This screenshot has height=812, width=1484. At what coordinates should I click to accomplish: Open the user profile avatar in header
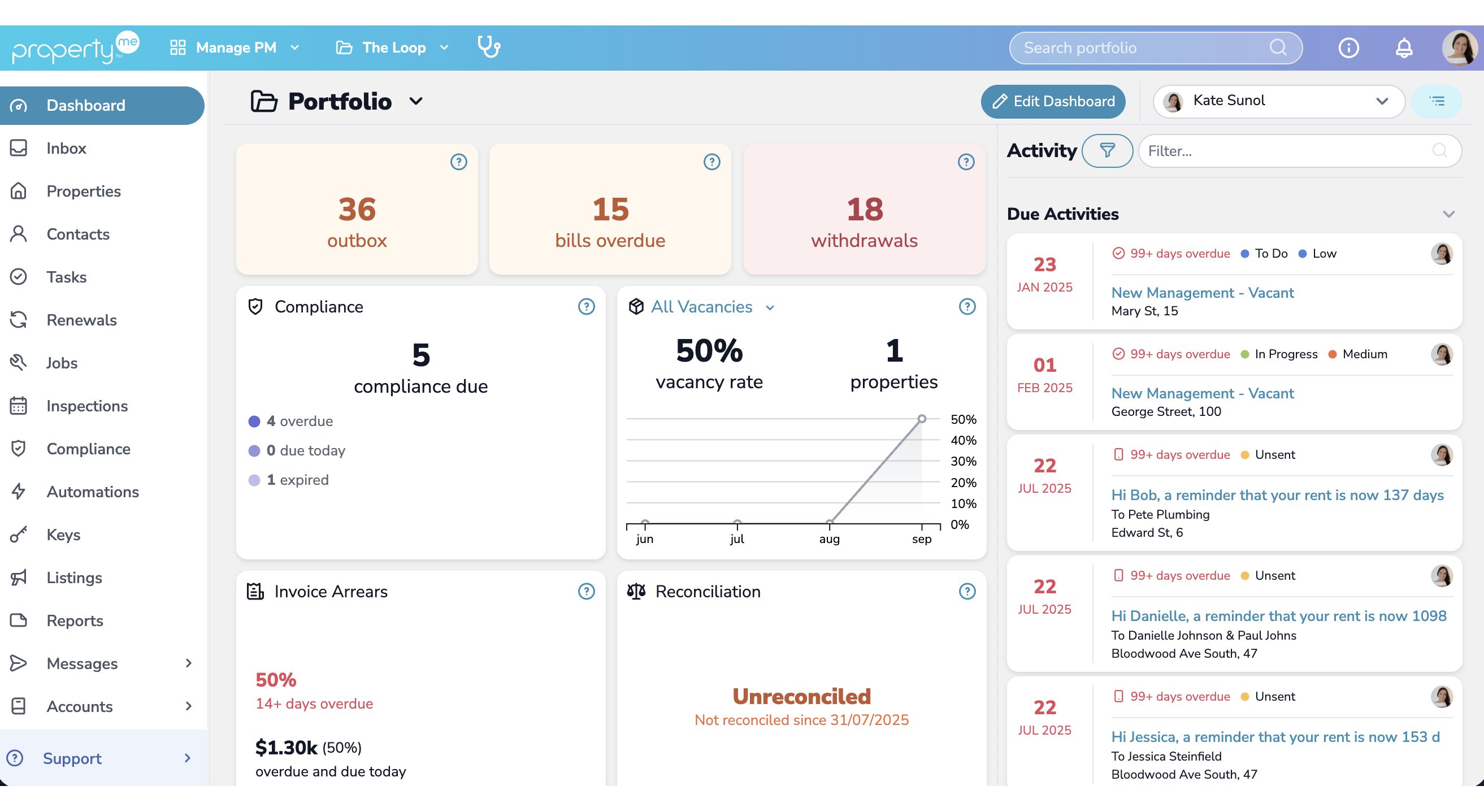coord(1459,48)
